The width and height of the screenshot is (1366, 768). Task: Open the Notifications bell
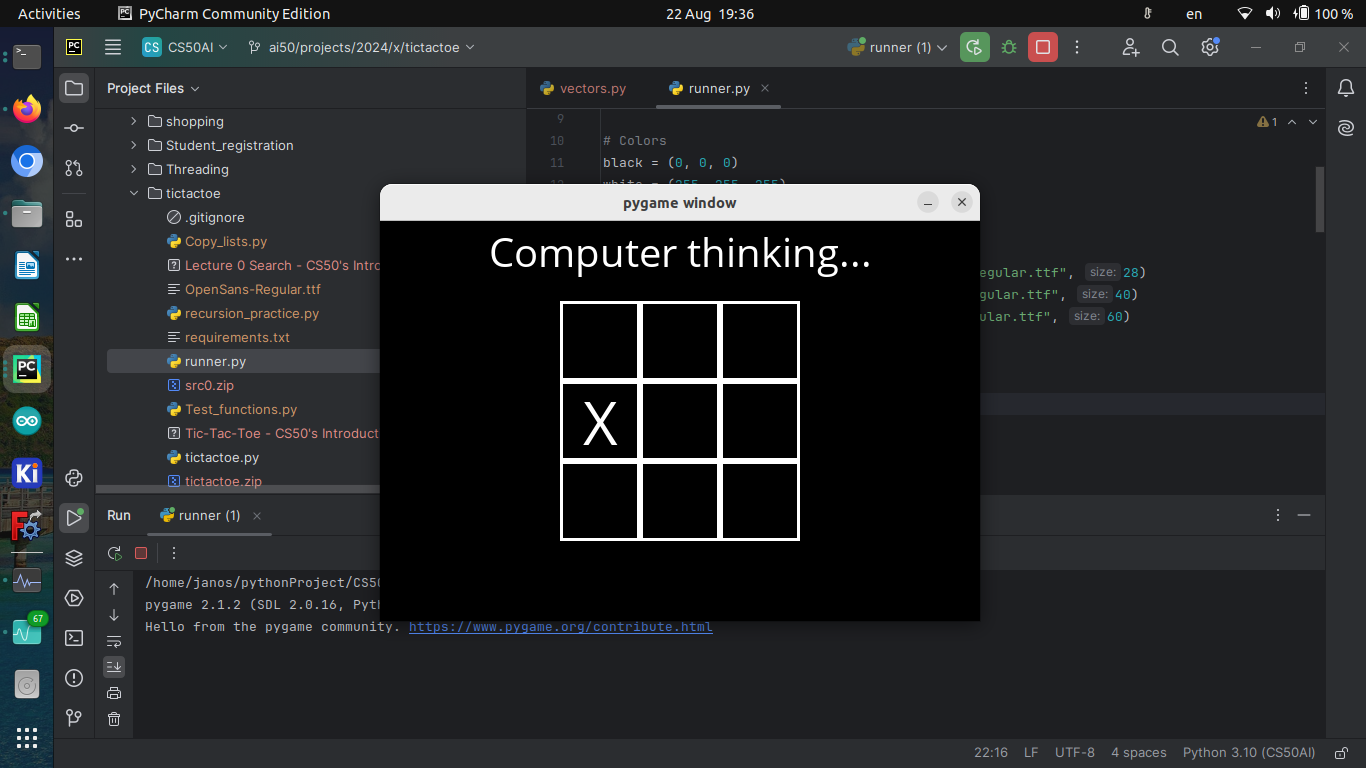click(x=1346, y=88)
